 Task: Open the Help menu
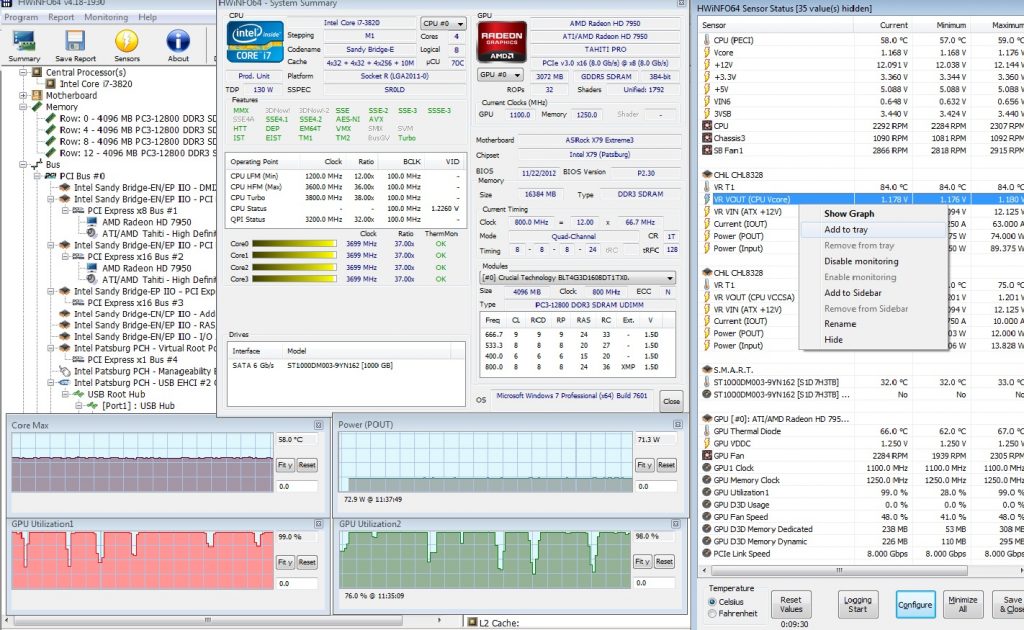pyautogui.click(x=147, y=17)
